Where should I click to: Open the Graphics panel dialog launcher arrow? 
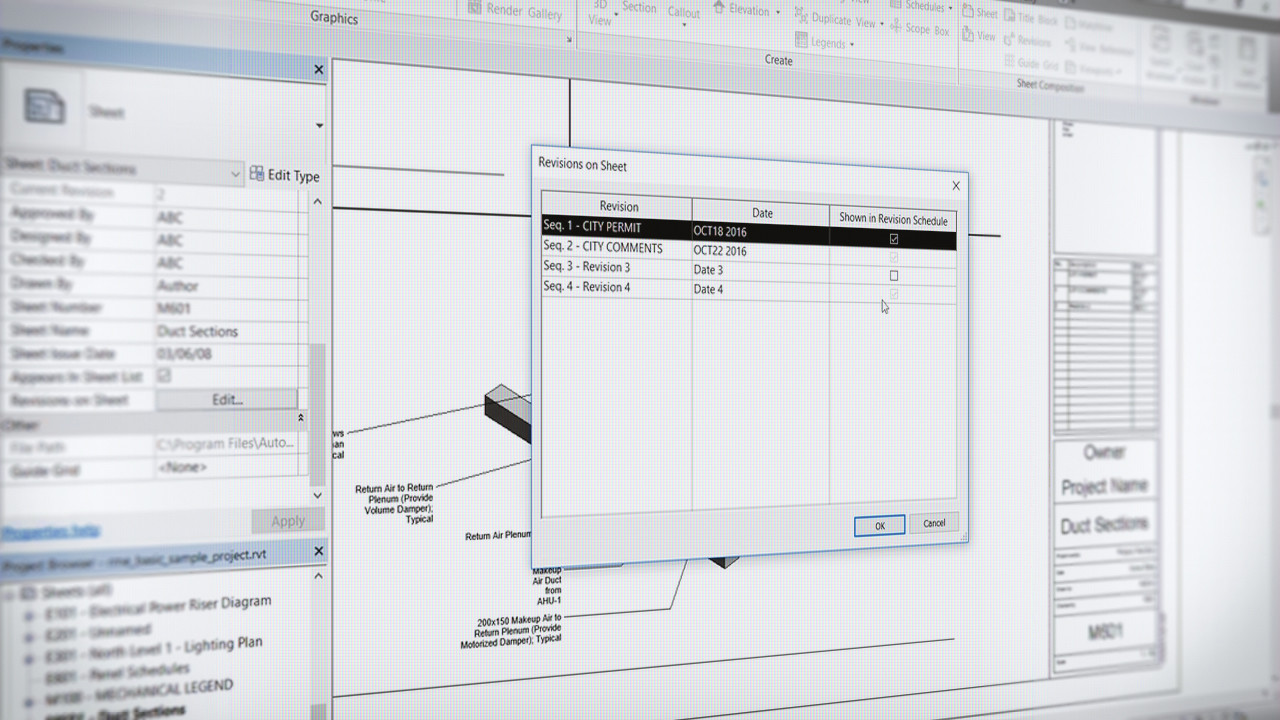click(x=570, y=40)
